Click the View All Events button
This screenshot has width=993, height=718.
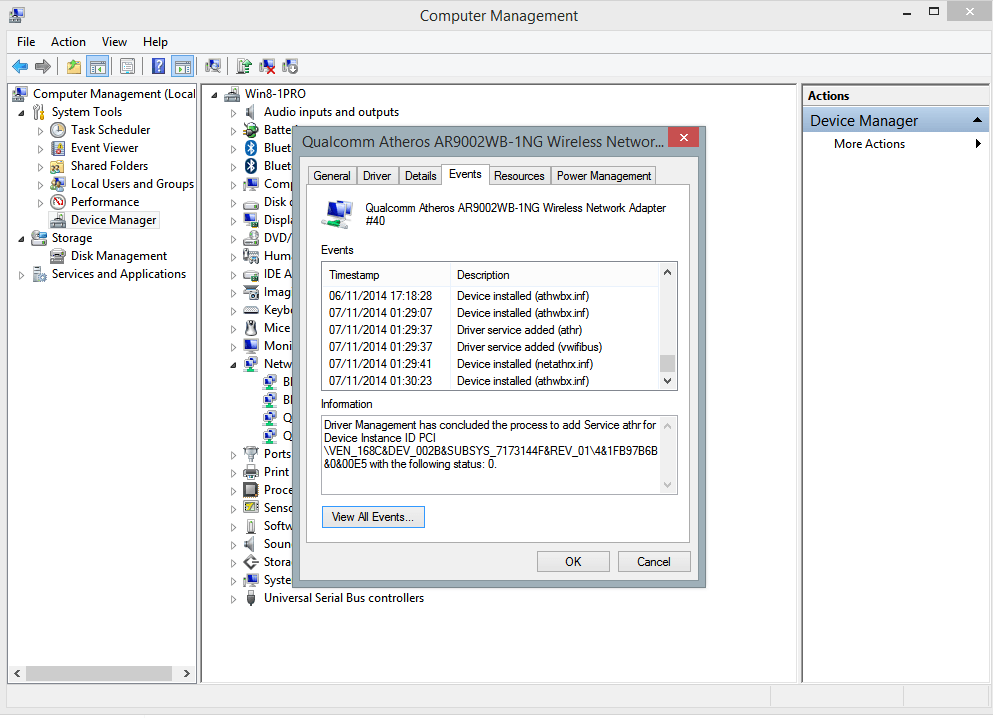(x=373, y=517)
